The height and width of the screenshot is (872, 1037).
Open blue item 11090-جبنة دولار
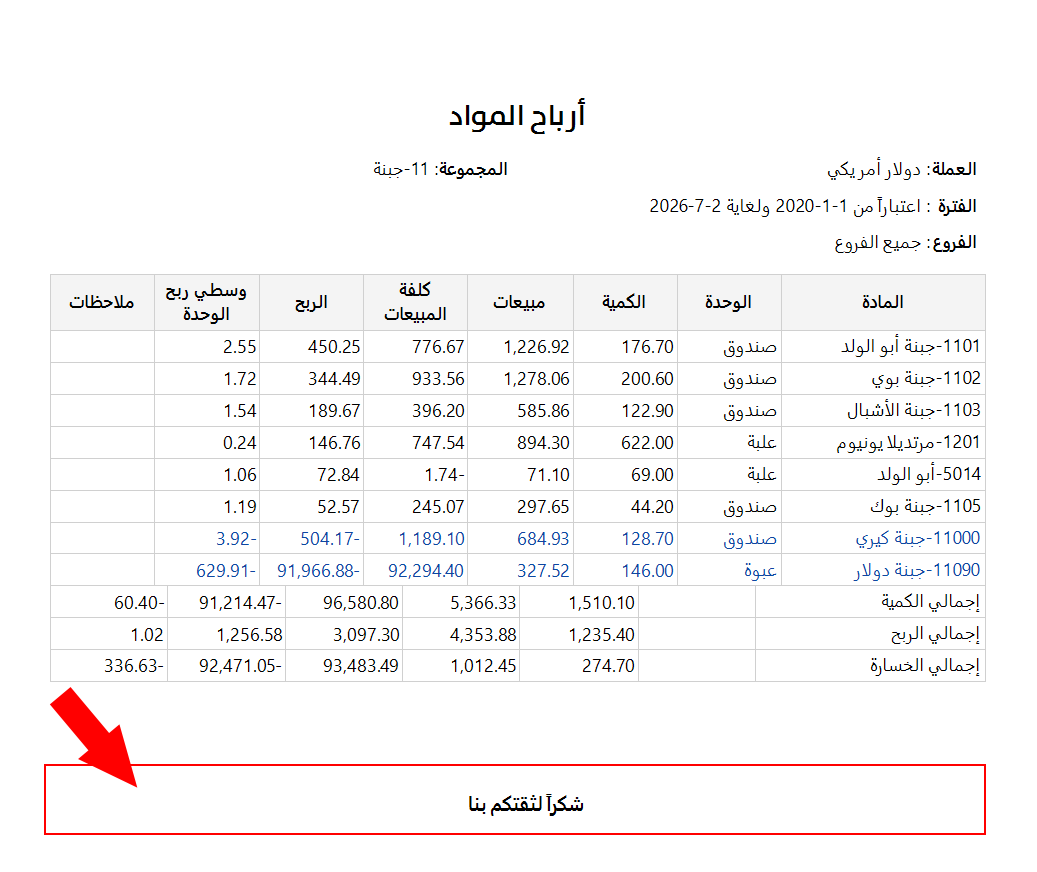(917, 571)
